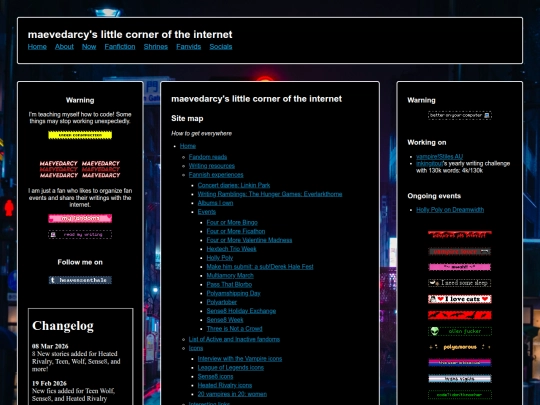Click the yellow 'under construction' badge
The image size is (540, 405).
tap(80, 135)
